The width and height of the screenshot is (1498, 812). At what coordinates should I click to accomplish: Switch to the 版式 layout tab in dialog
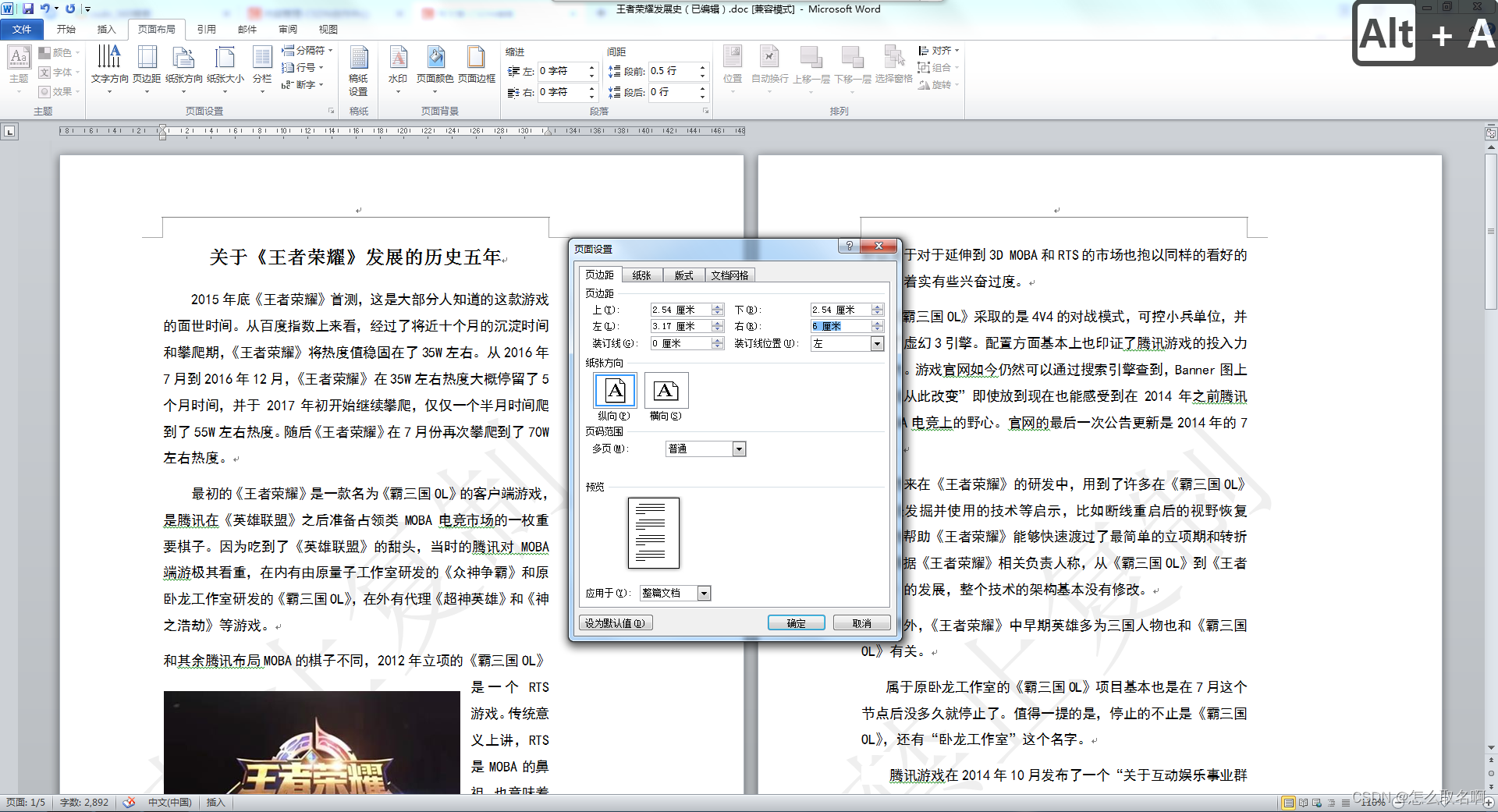(683, 275)
